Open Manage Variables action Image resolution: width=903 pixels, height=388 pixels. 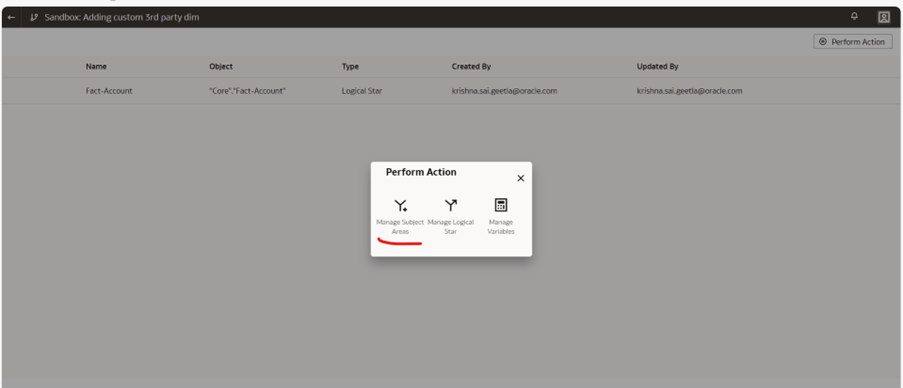pyautogui.click(x=500, y=216)
